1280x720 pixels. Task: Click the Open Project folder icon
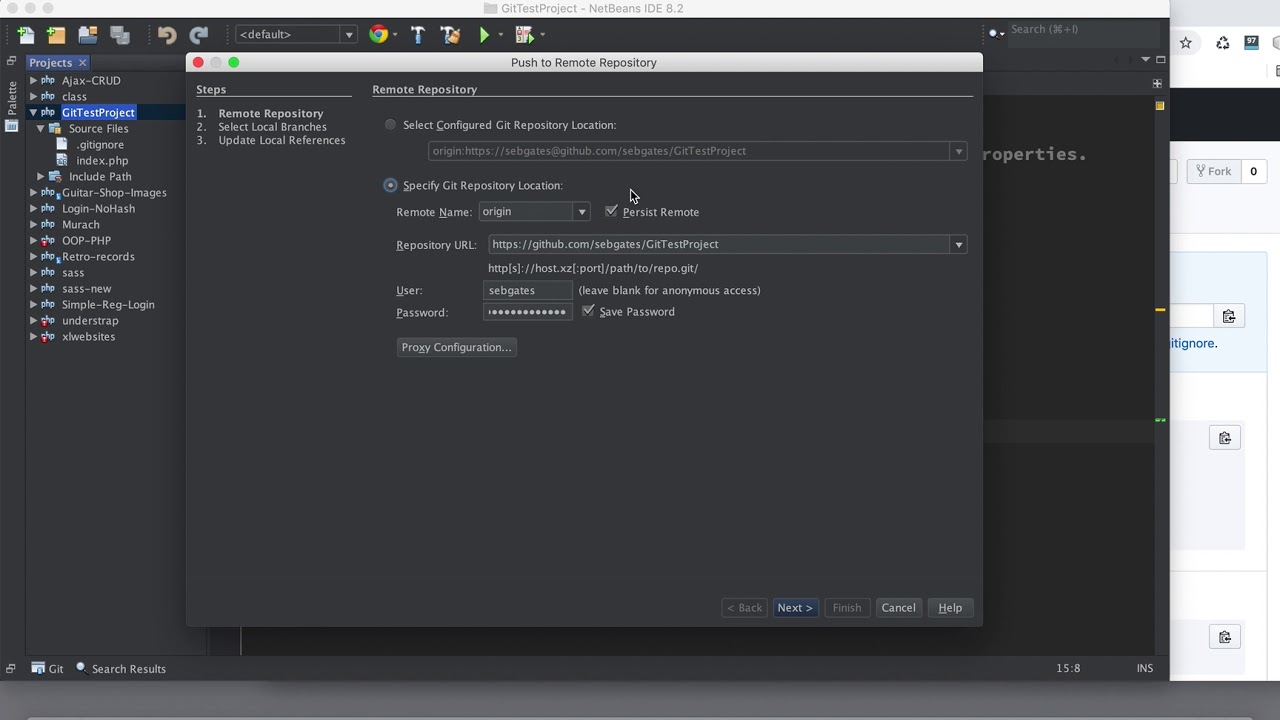(88, 35)
